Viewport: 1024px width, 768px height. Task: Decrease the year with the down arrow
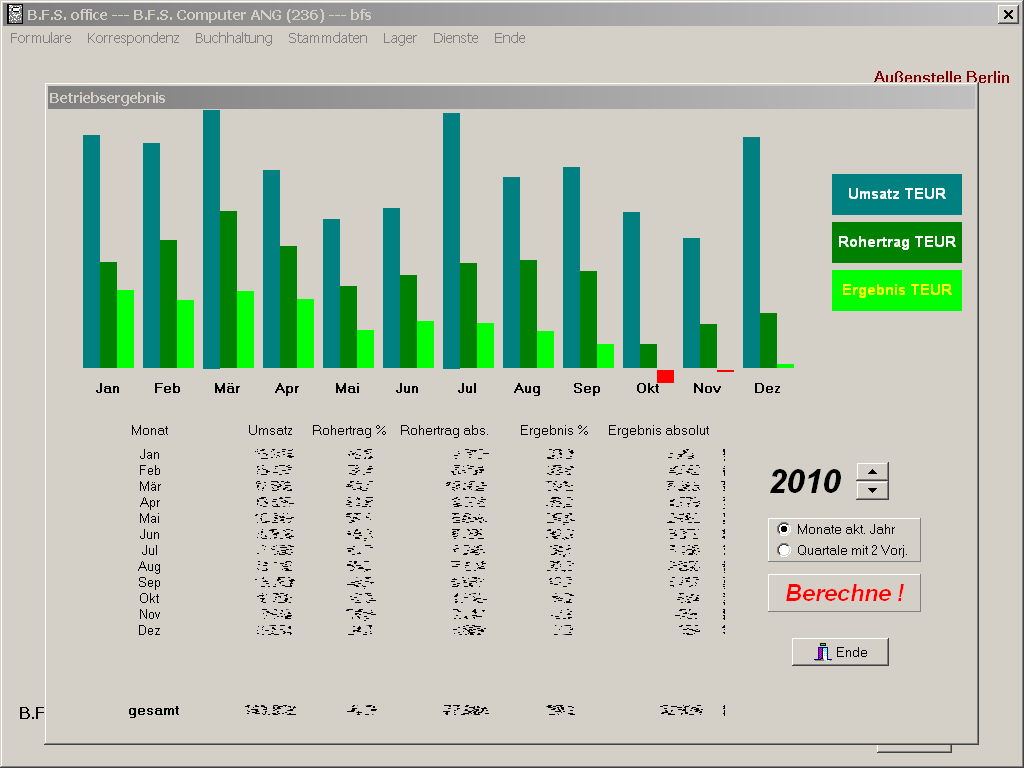pos(873,490)
